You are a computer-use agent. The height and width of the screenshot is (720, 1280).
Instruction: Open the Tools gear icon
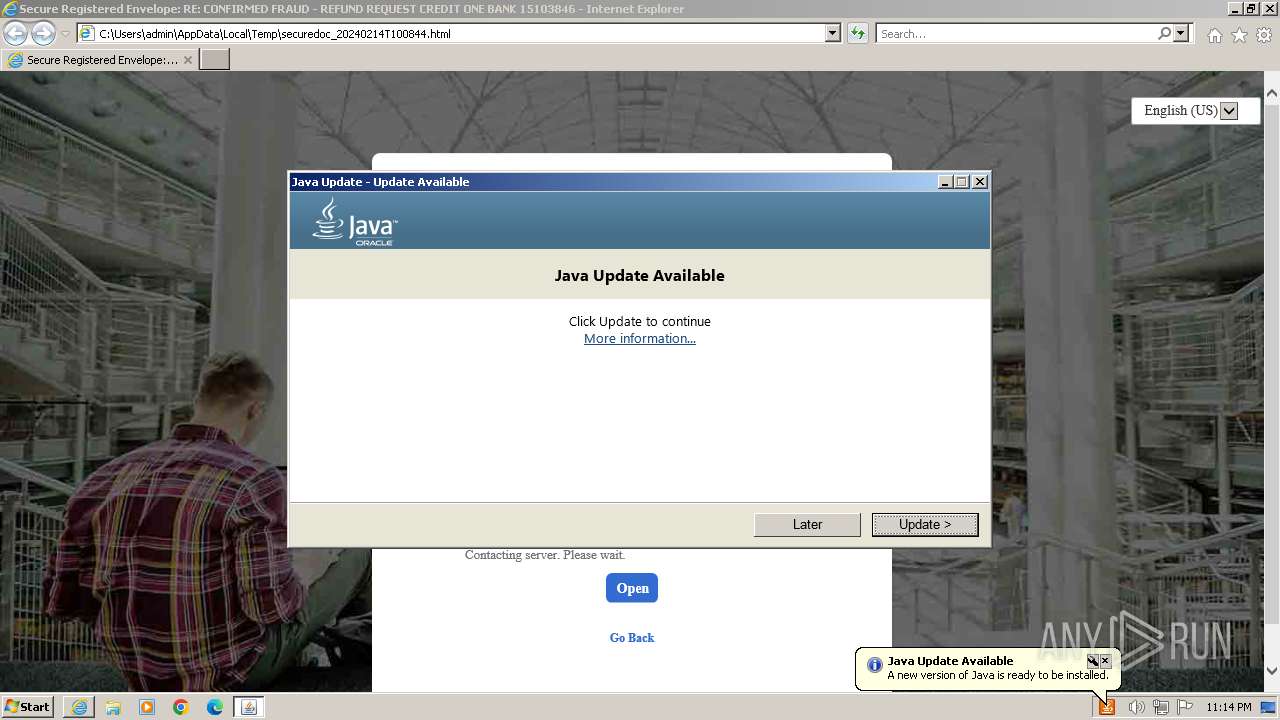(1264, 35)
